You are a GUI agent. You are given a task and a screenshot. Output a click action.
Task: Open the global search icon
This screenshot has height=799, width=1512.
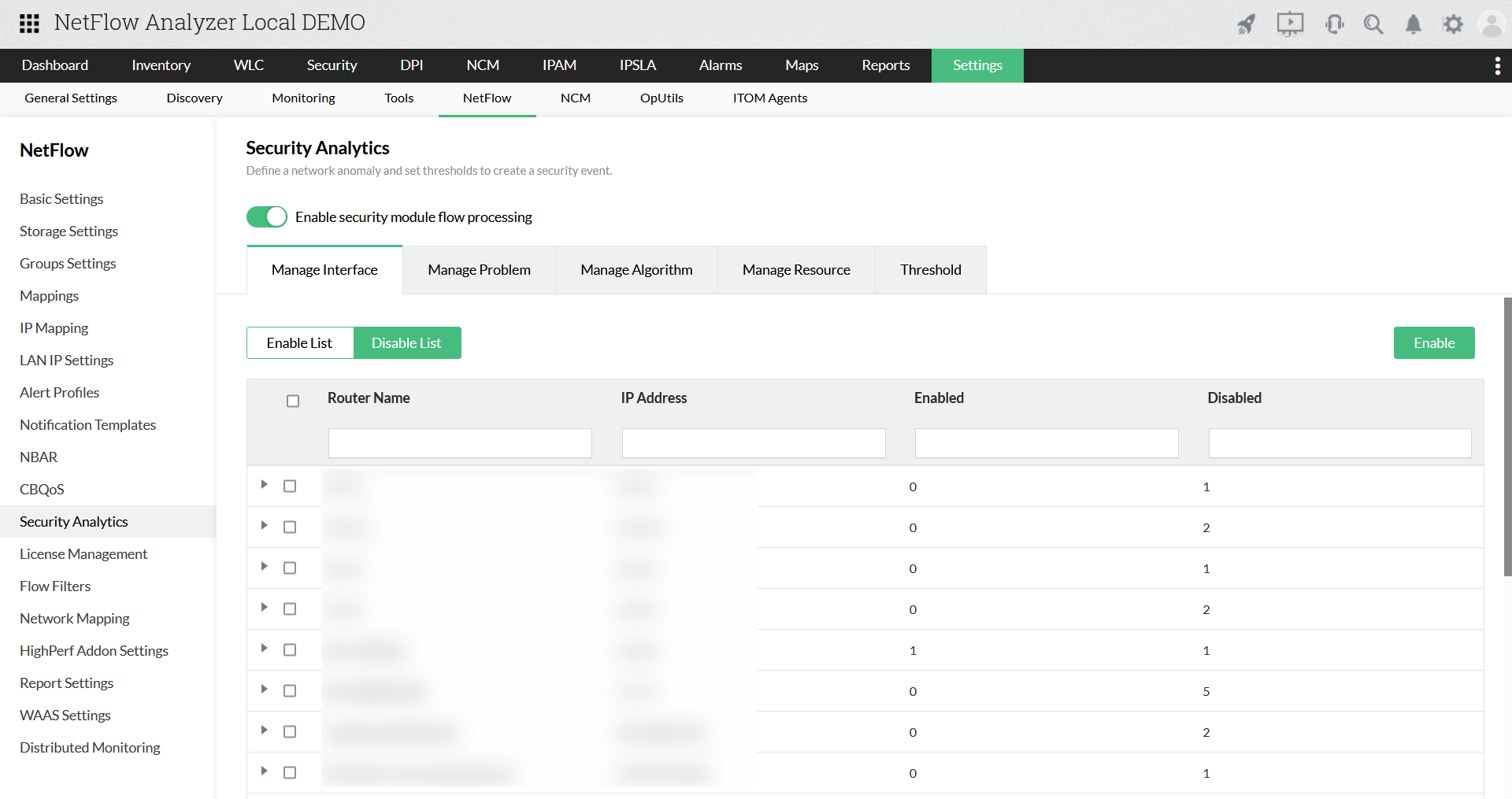pos(1373,24)
